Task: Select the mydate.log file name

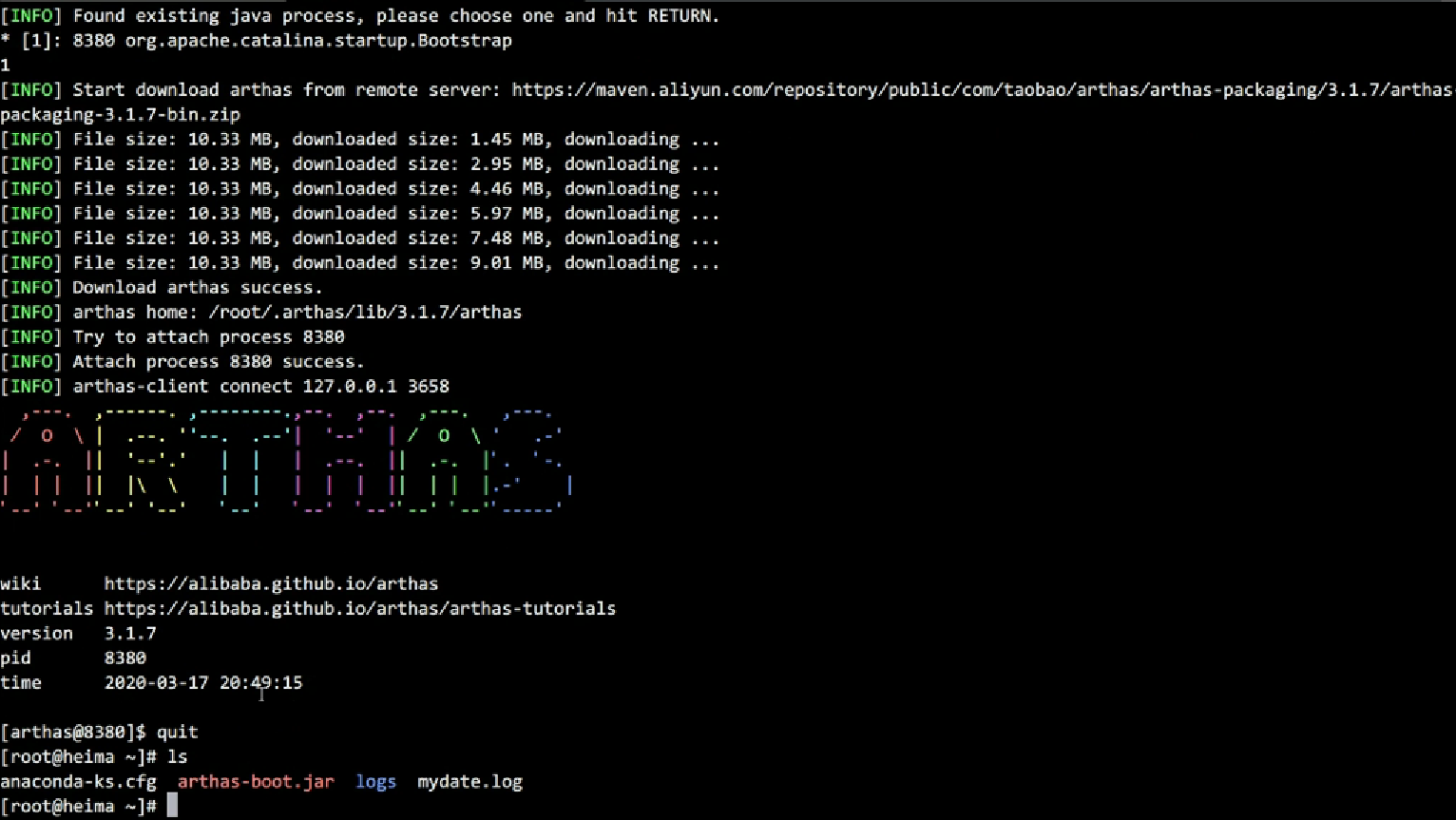Action: tap(469, 781)
